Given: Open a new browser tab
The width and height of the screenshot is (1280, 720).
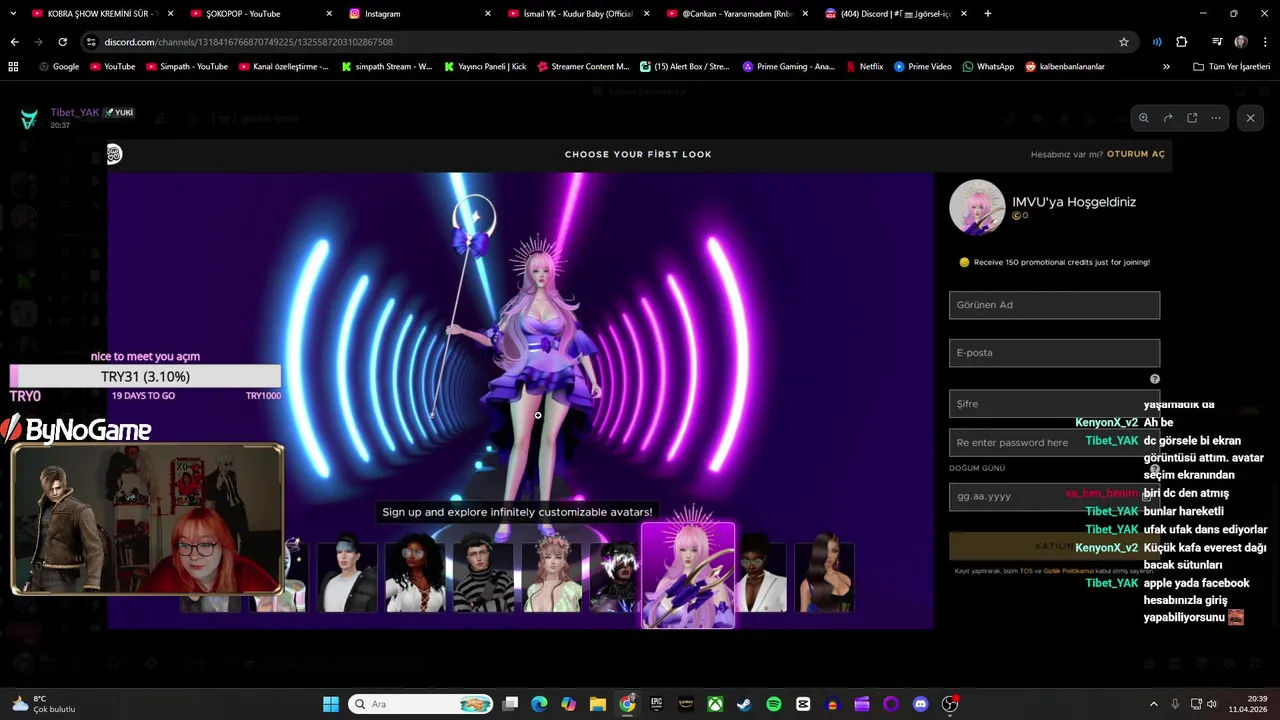Looking at the screenshot, I should pos(988,14).
